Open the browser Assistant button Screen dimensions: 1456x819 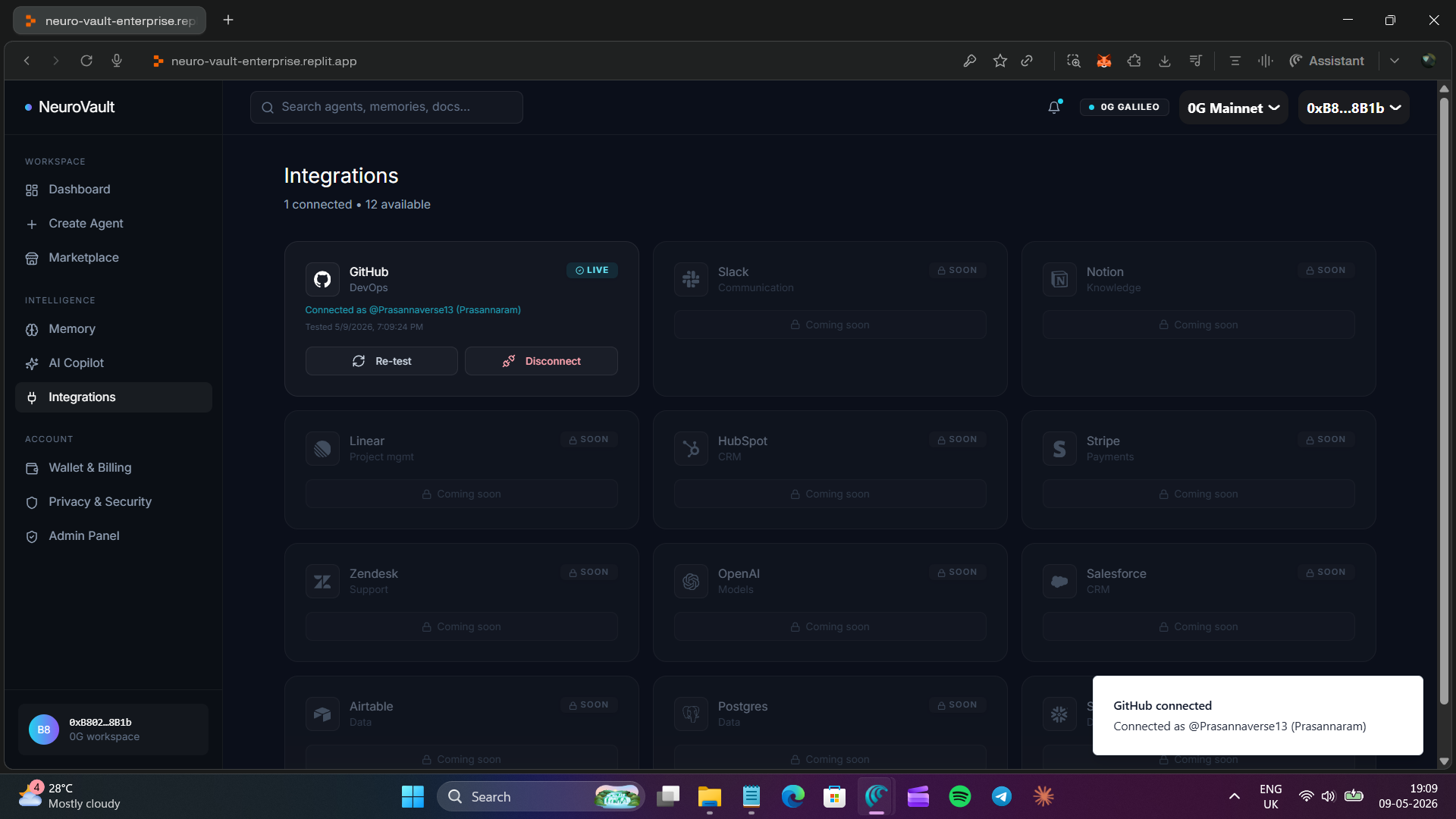tap(1327, 61)
